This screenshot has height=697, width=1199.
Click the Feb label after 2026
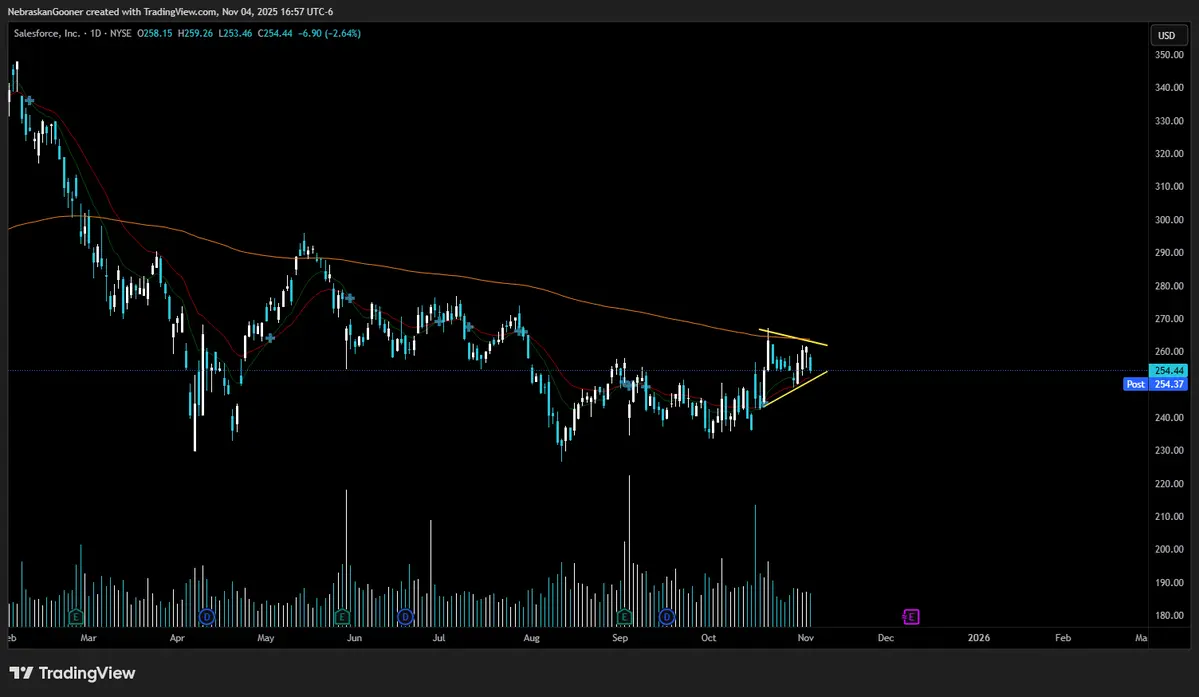coord(1064,638)
